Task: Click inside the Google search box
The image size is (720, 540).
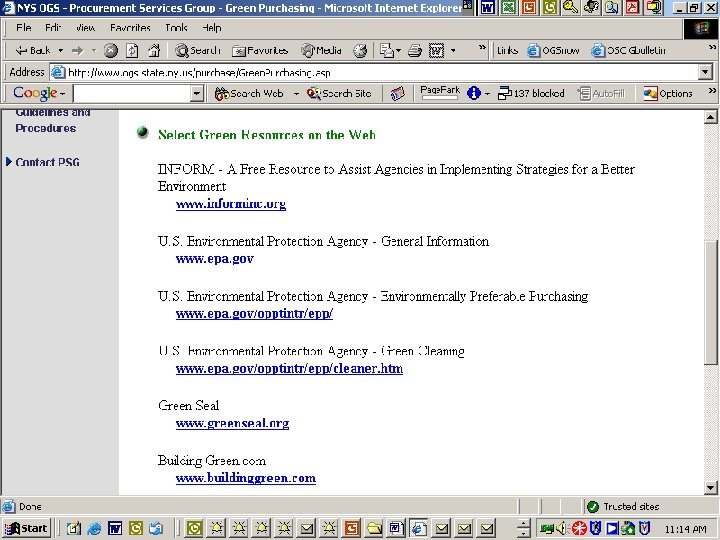Action: (x=132, y=94)
